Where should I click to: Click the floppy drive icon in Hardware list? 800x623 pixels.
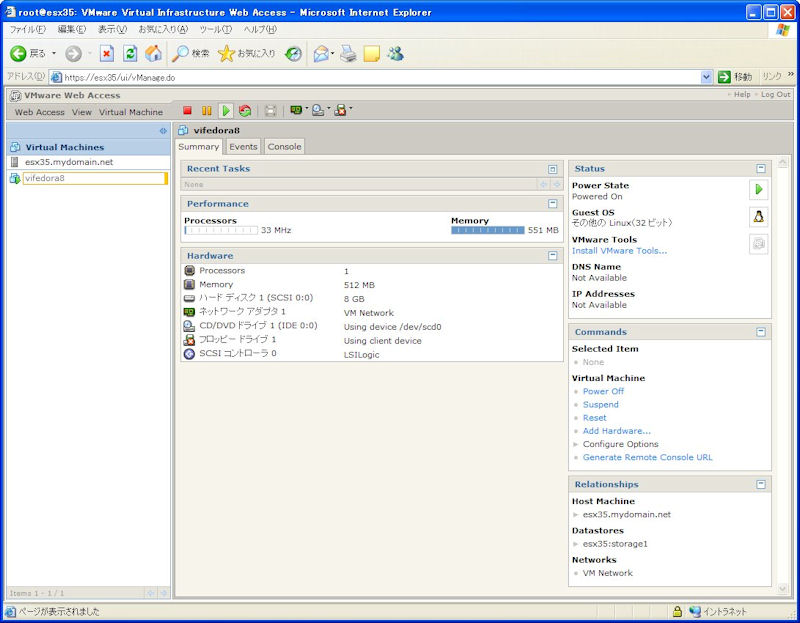(x=189, y=339)
